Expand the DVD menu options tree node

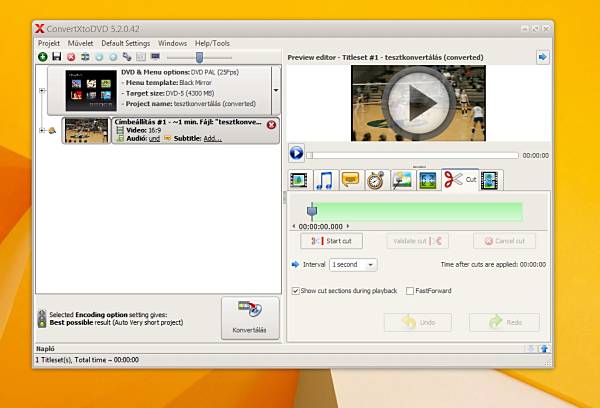tap(42, 90)
